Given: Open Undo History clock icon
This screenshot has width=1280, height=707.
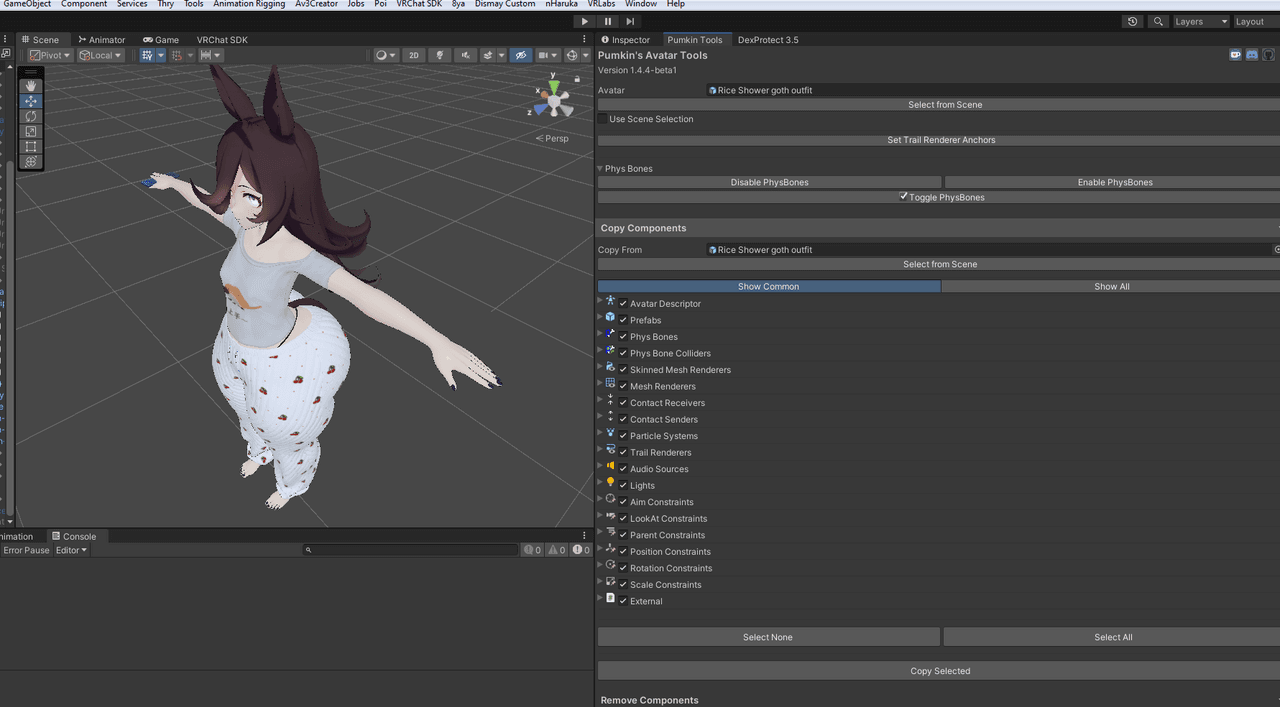Looking at the screenshot, I should click(x=1132, y=21).
